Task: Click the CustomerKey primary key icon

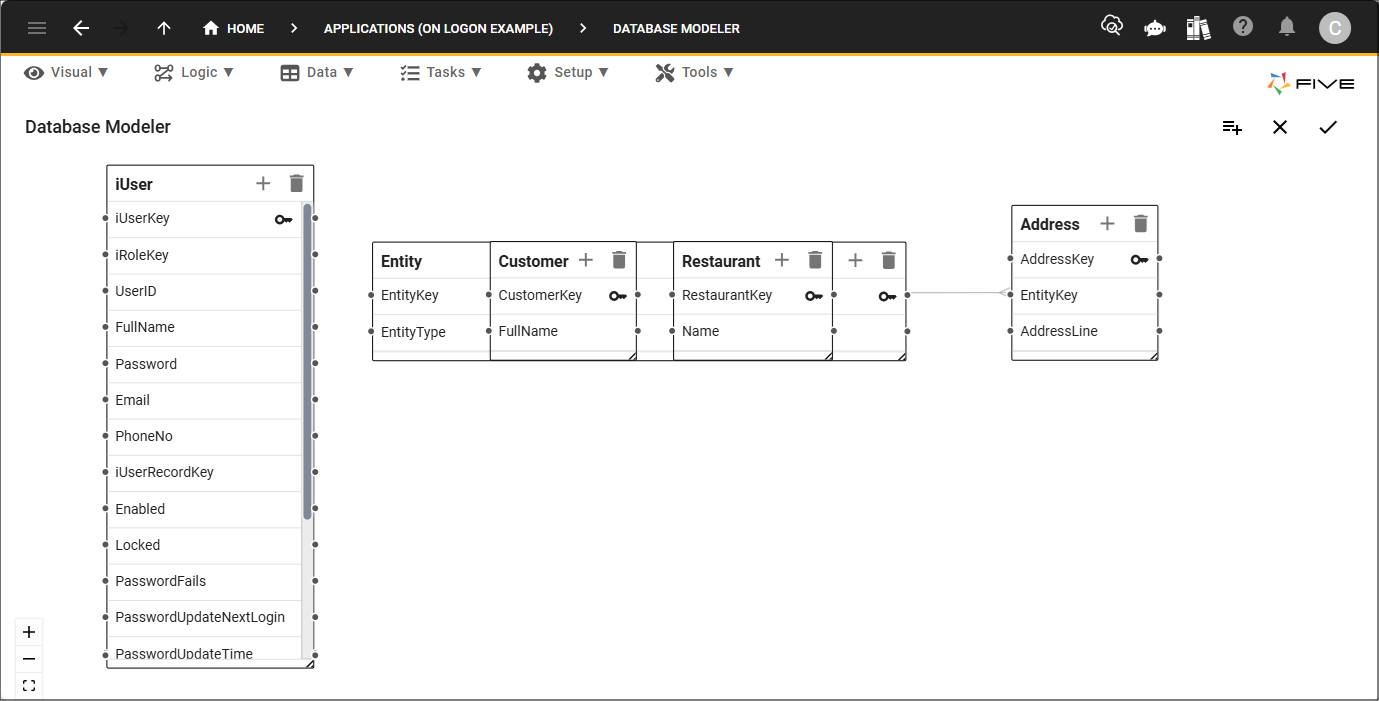Action: 618,296
